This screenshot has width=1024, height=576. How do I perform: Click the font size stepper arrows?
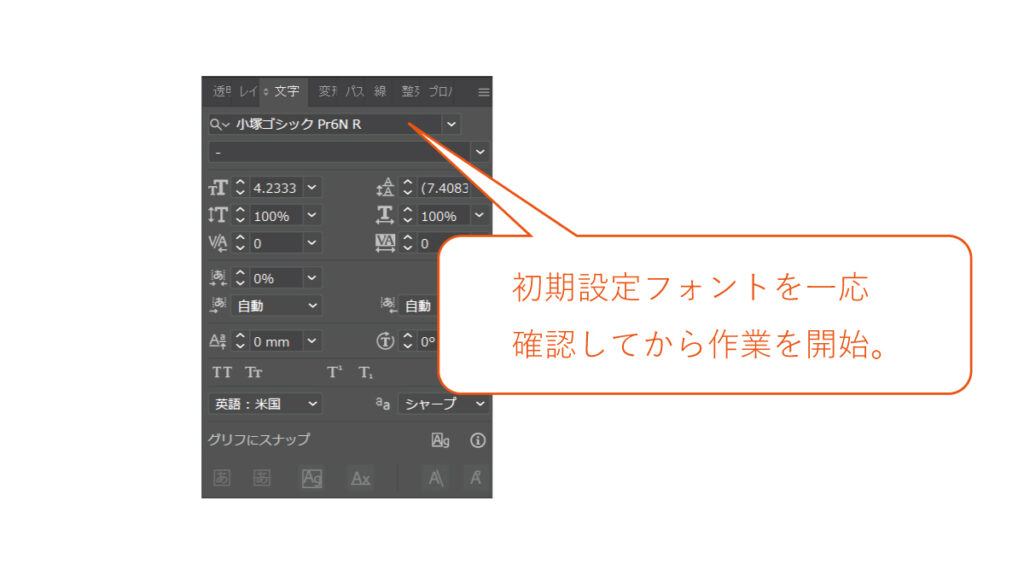click(x=240, y=188)
